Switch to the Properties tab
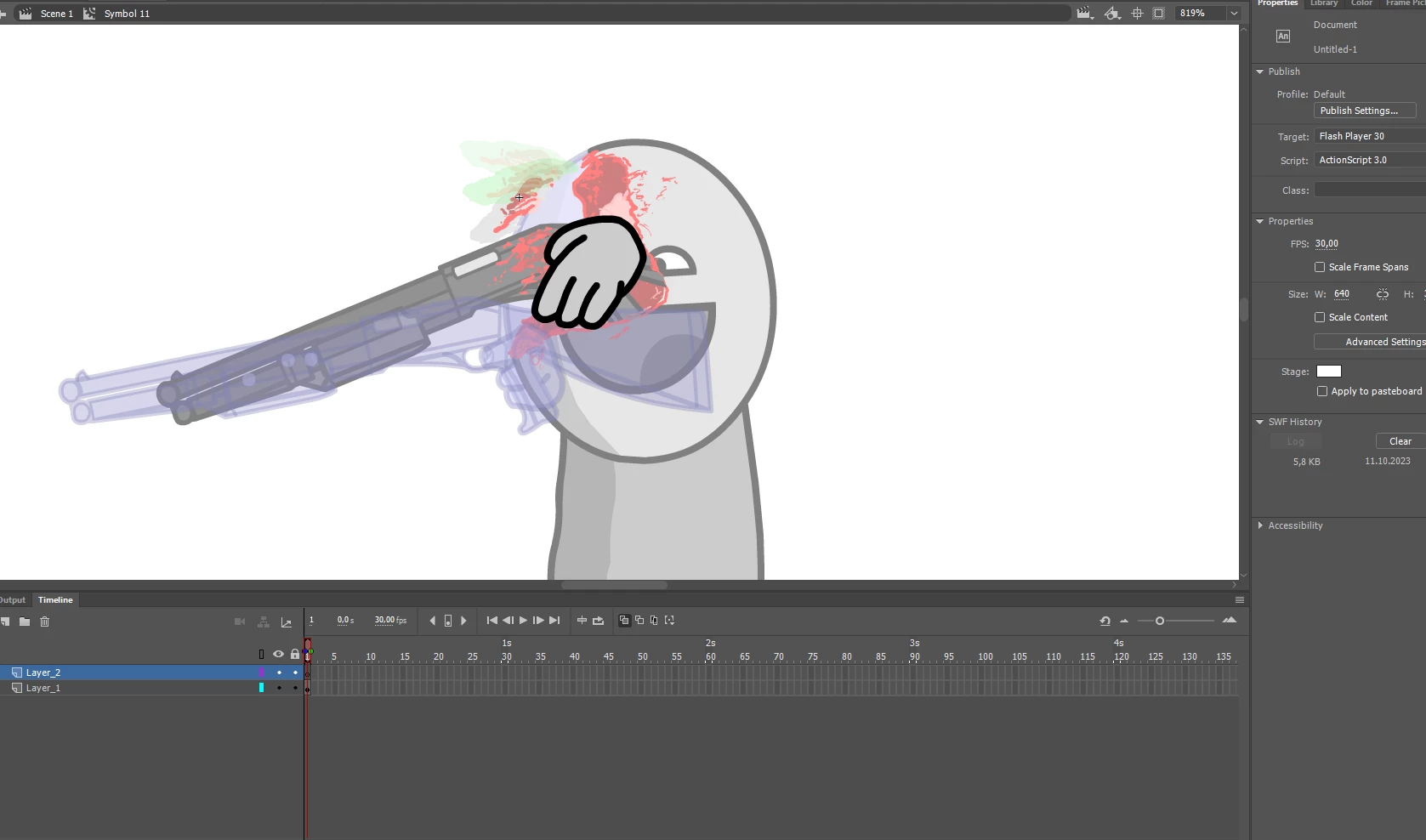1426x840 pixels. (1277, 3)
